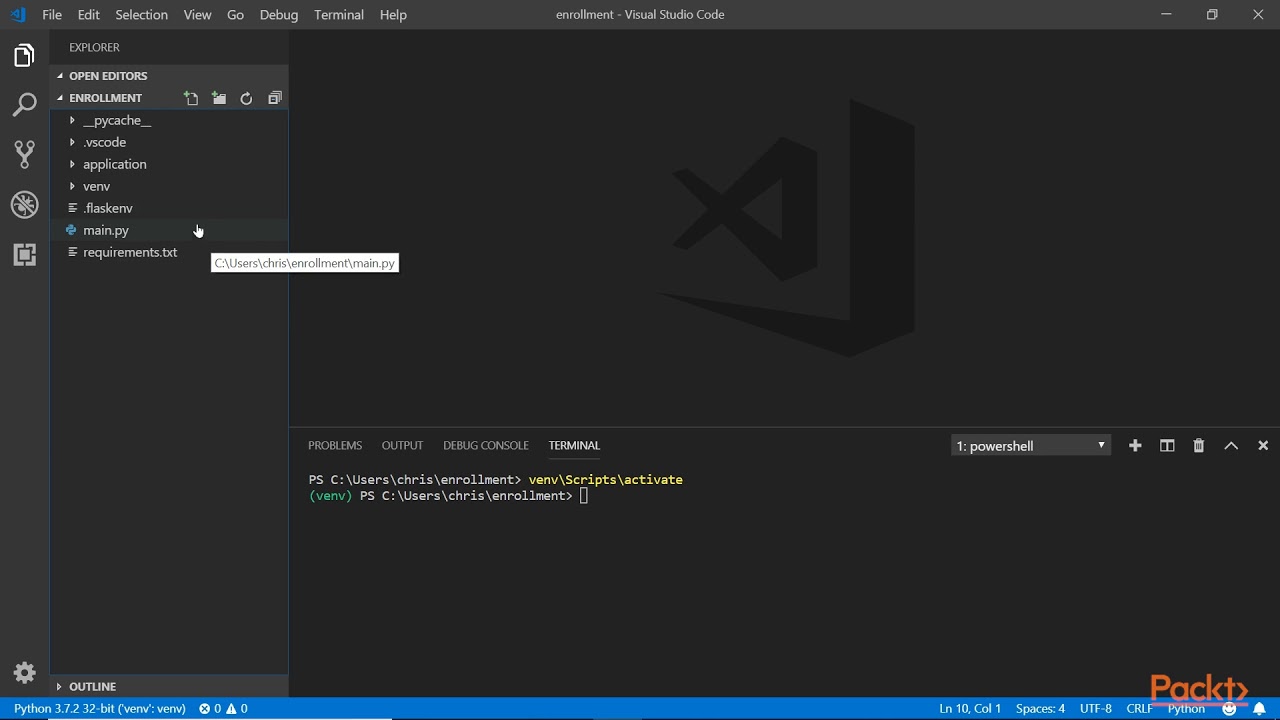
Task: Click the terminal prompt input area
Action: point(585,496)
